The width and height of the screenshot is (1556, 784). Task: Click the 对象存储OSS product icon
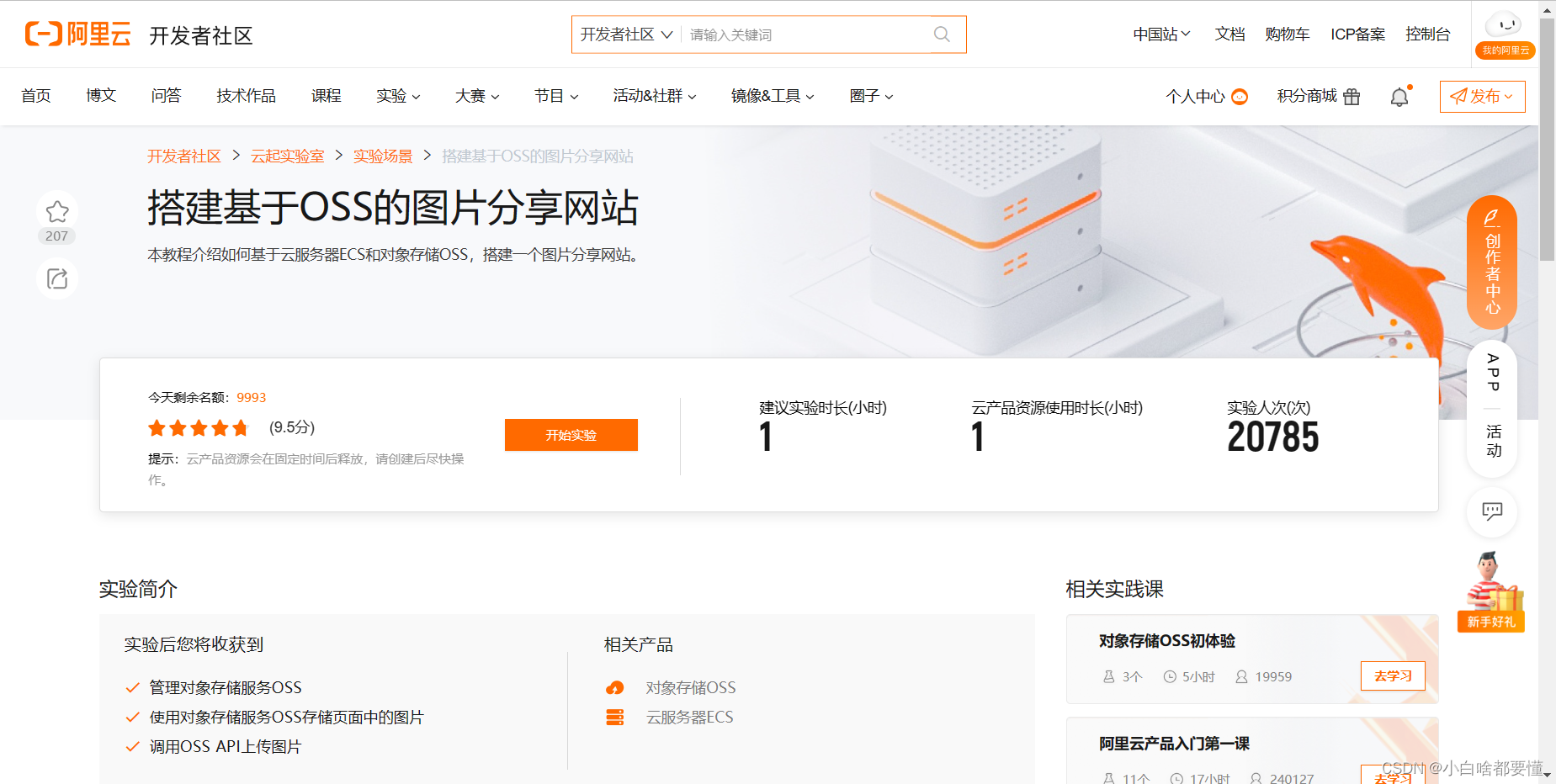tap(615, 688)
